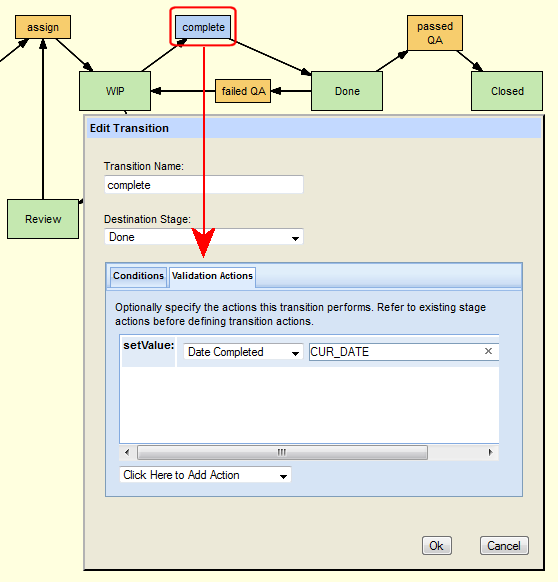Select the Review stage box

tap(43, 219)
